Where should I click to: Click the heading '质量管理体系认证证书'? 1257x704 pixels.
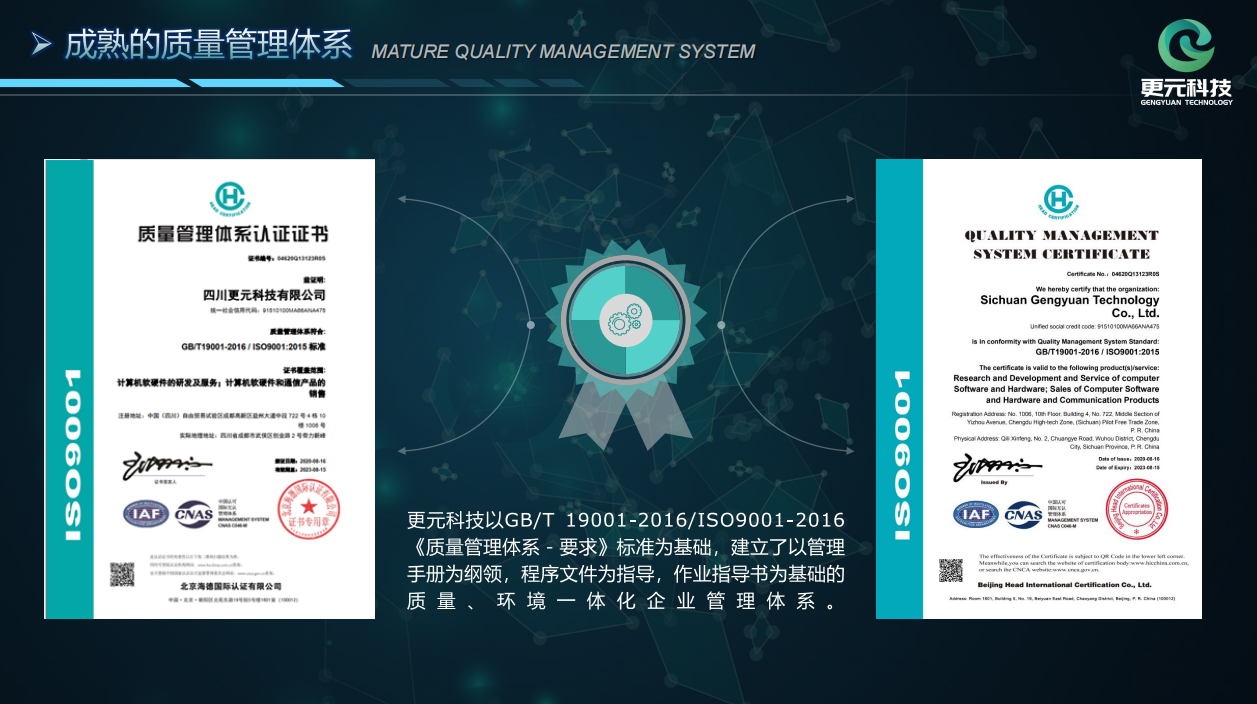click(x=233, y=235)
